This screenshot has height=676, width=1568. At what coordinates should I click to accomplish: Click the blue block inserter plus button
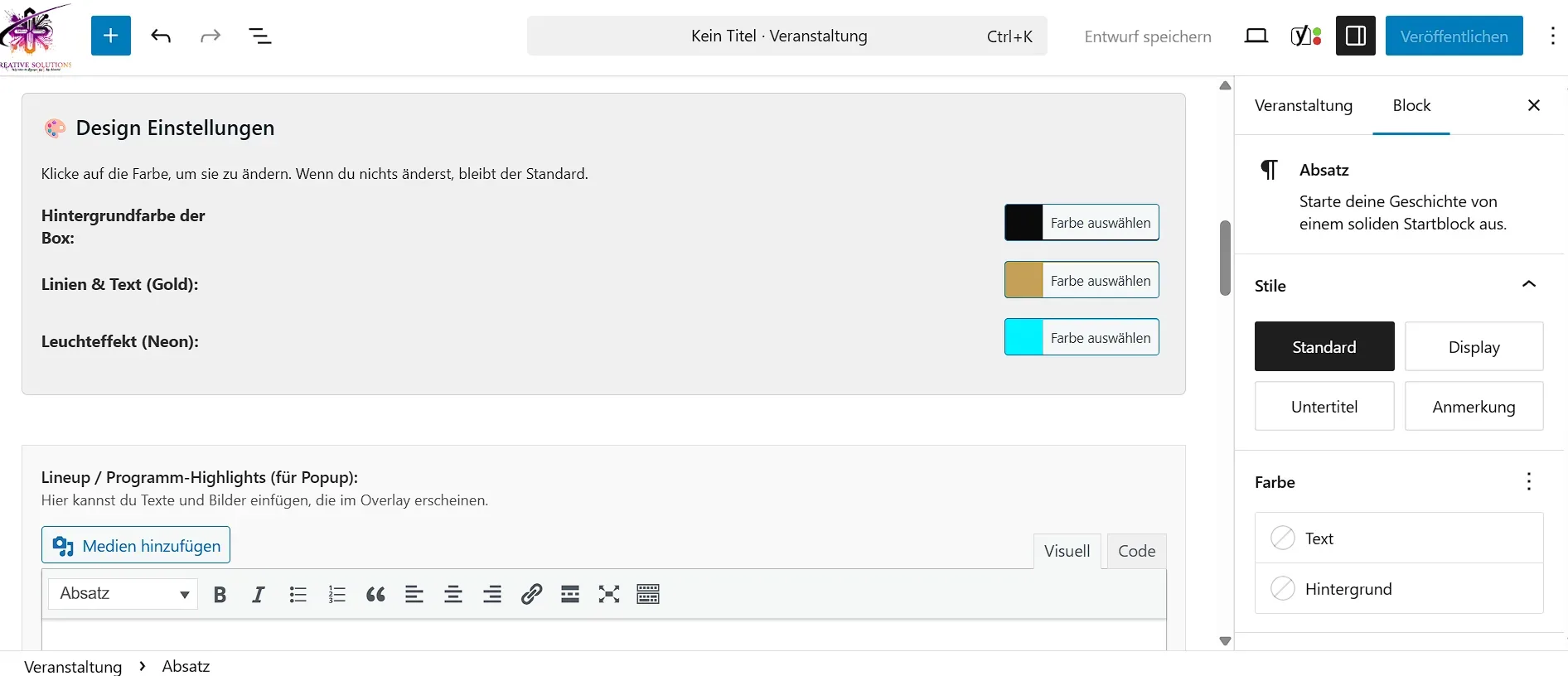point(110,36)
